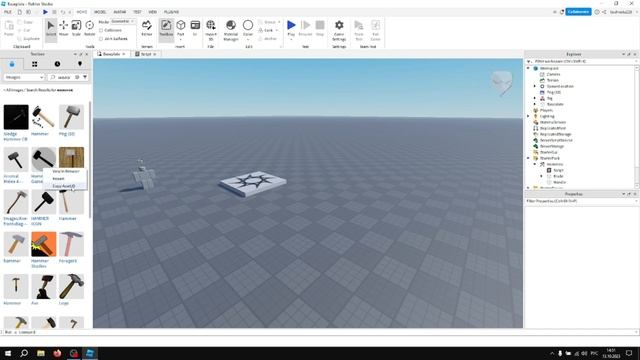The image size is (640, 360).
Task: Expand the SpawnLocation node in Explorer
Action: 535,86
